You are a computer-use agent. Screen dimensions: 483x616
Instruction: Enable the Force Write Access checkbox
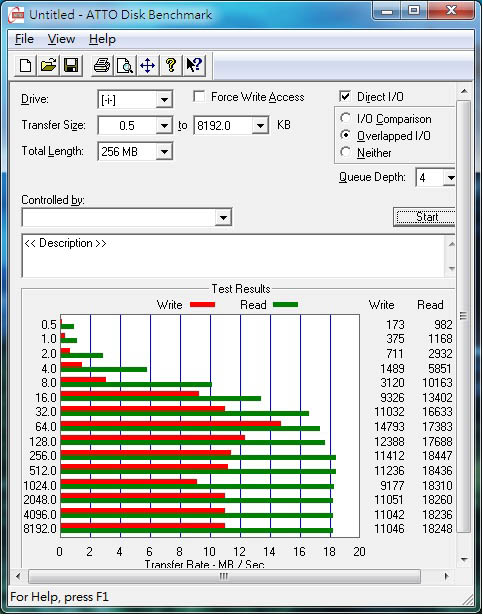(199, 97)
